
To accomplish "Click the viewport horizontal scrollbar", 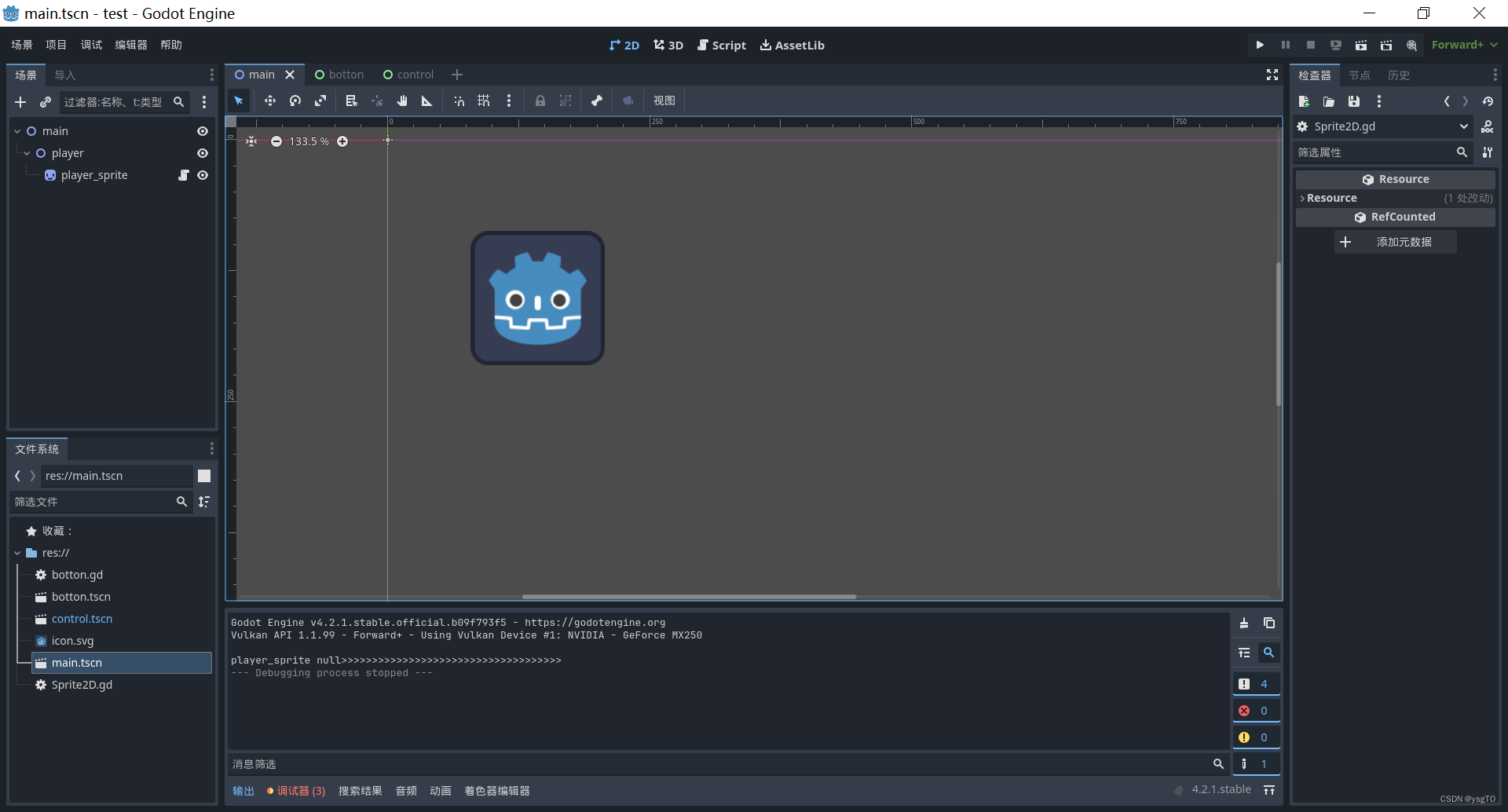I will pos(689,597).
